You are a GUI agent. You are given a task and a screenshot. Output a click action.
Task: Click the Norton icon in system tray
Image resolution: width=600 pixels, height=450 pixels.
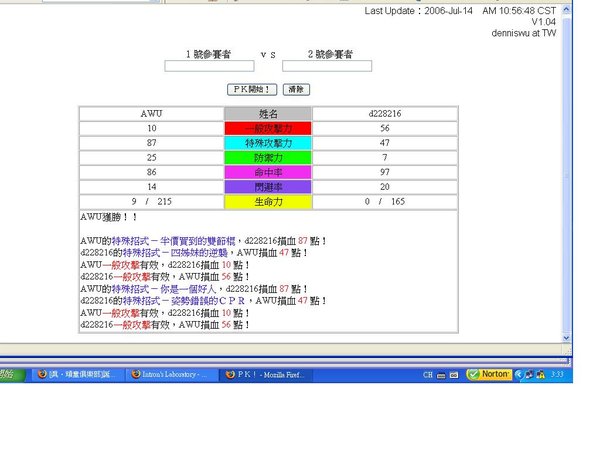(489, 374)
